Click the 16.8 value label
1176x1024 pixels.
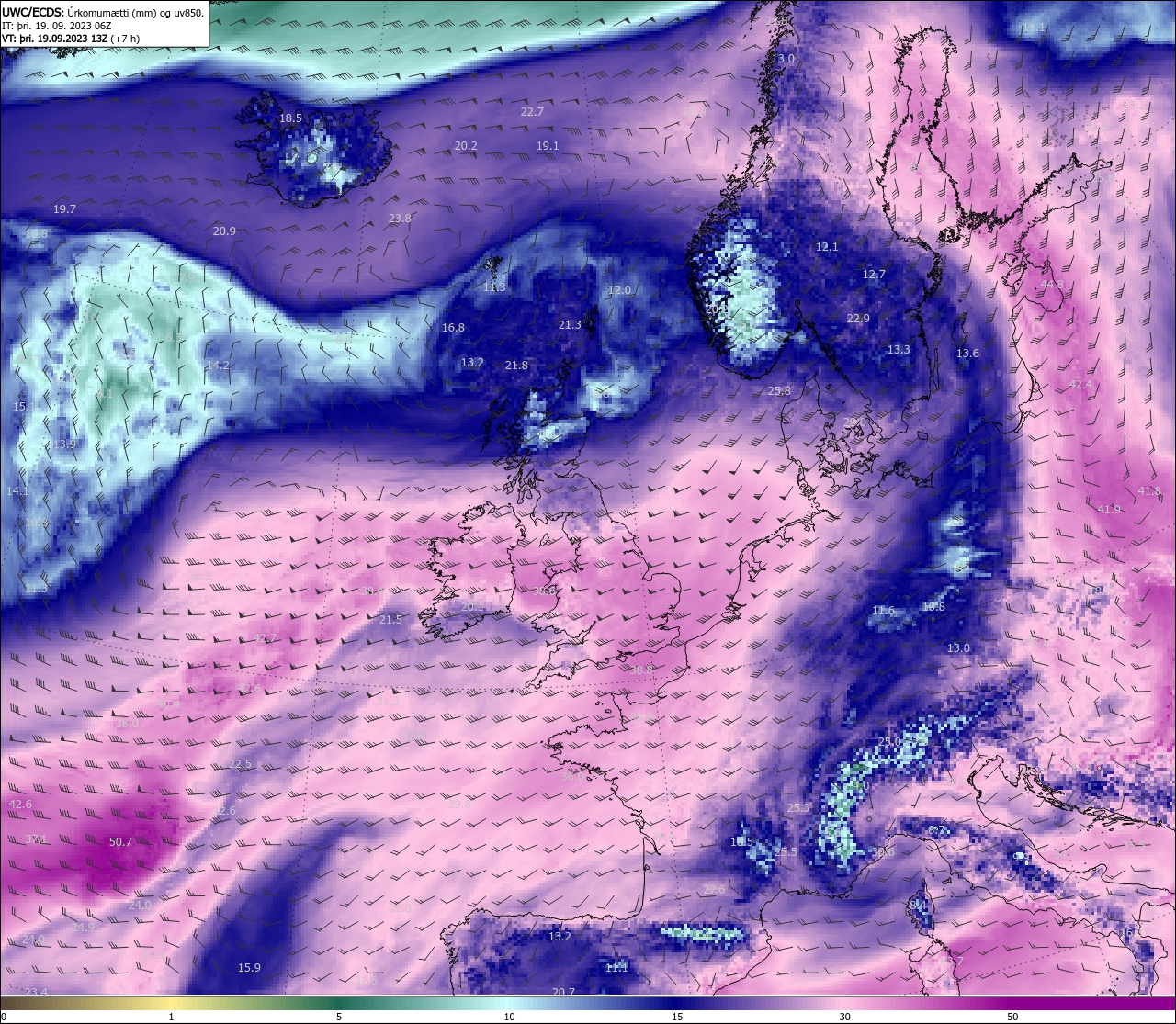click(x=453, y=328)
